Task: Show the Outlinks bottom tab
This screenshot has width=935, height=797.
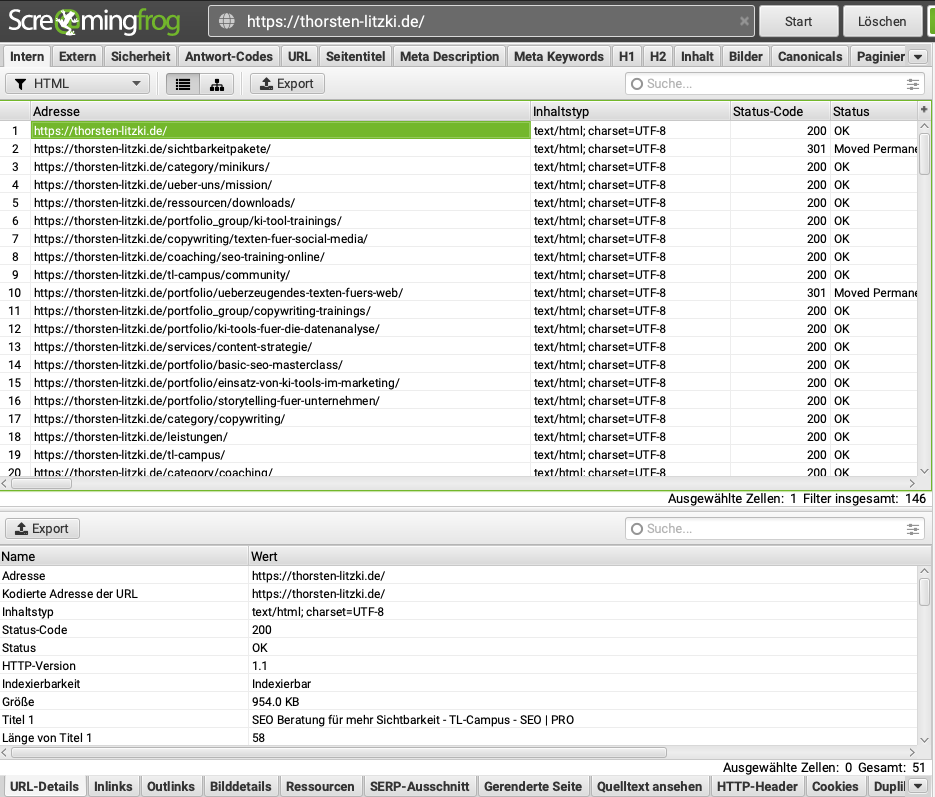Action: pyautogui.click(x=171, y=786)
